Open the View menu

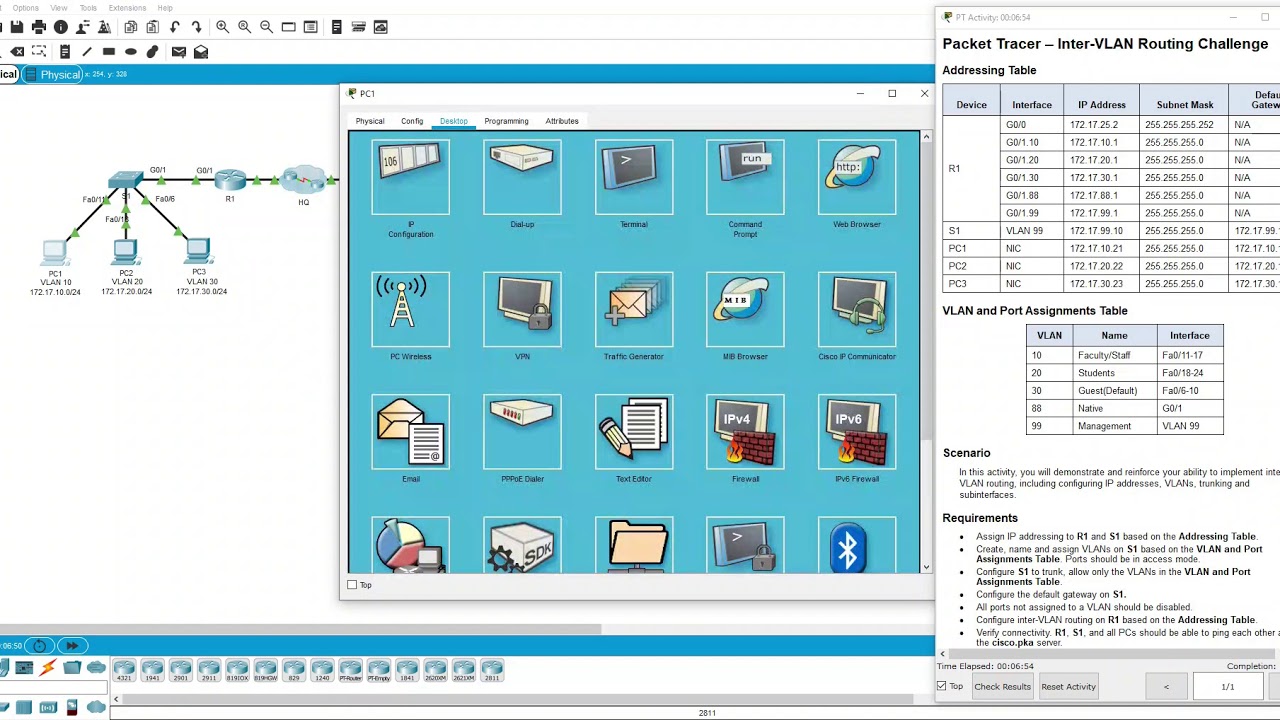click(59, 8)
